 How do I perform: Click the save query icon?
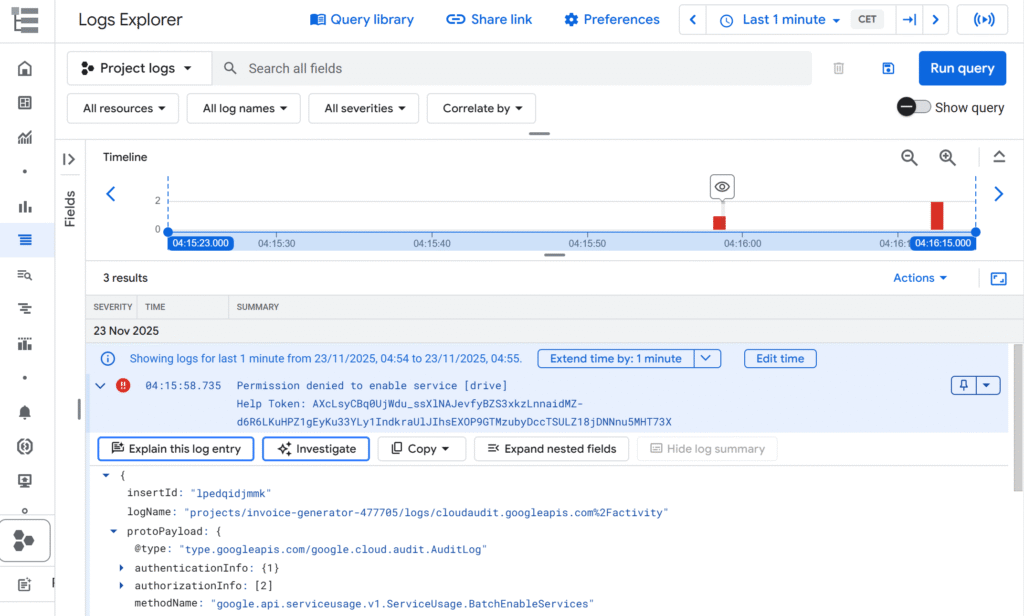tap(888, 68)
